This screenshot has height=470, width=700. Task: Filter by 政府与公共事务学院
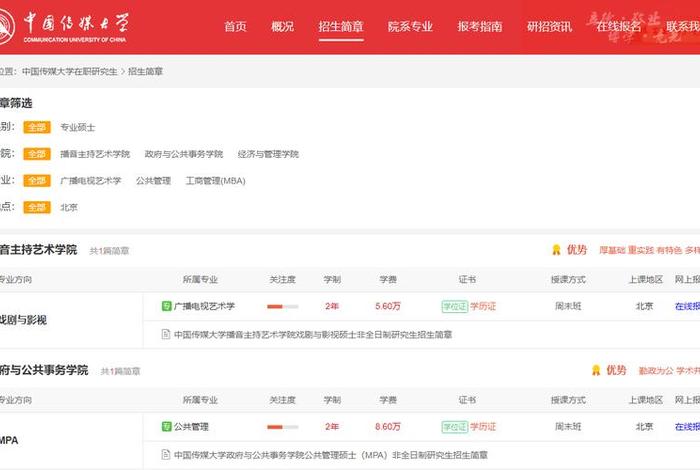click(184, 154)
